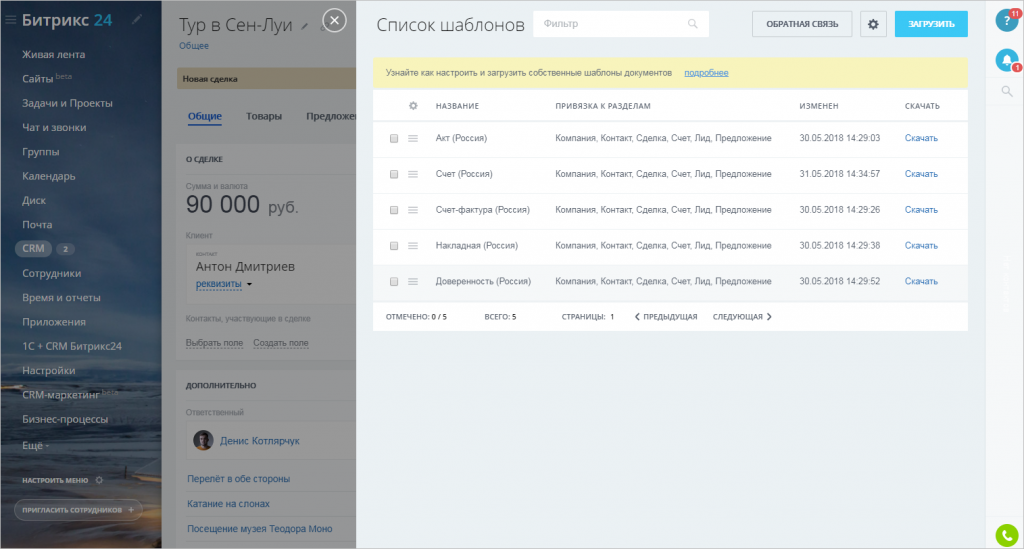Open the green phone call button
The width and height of the screenshot is (1024, 549).
click(1006, 536)
